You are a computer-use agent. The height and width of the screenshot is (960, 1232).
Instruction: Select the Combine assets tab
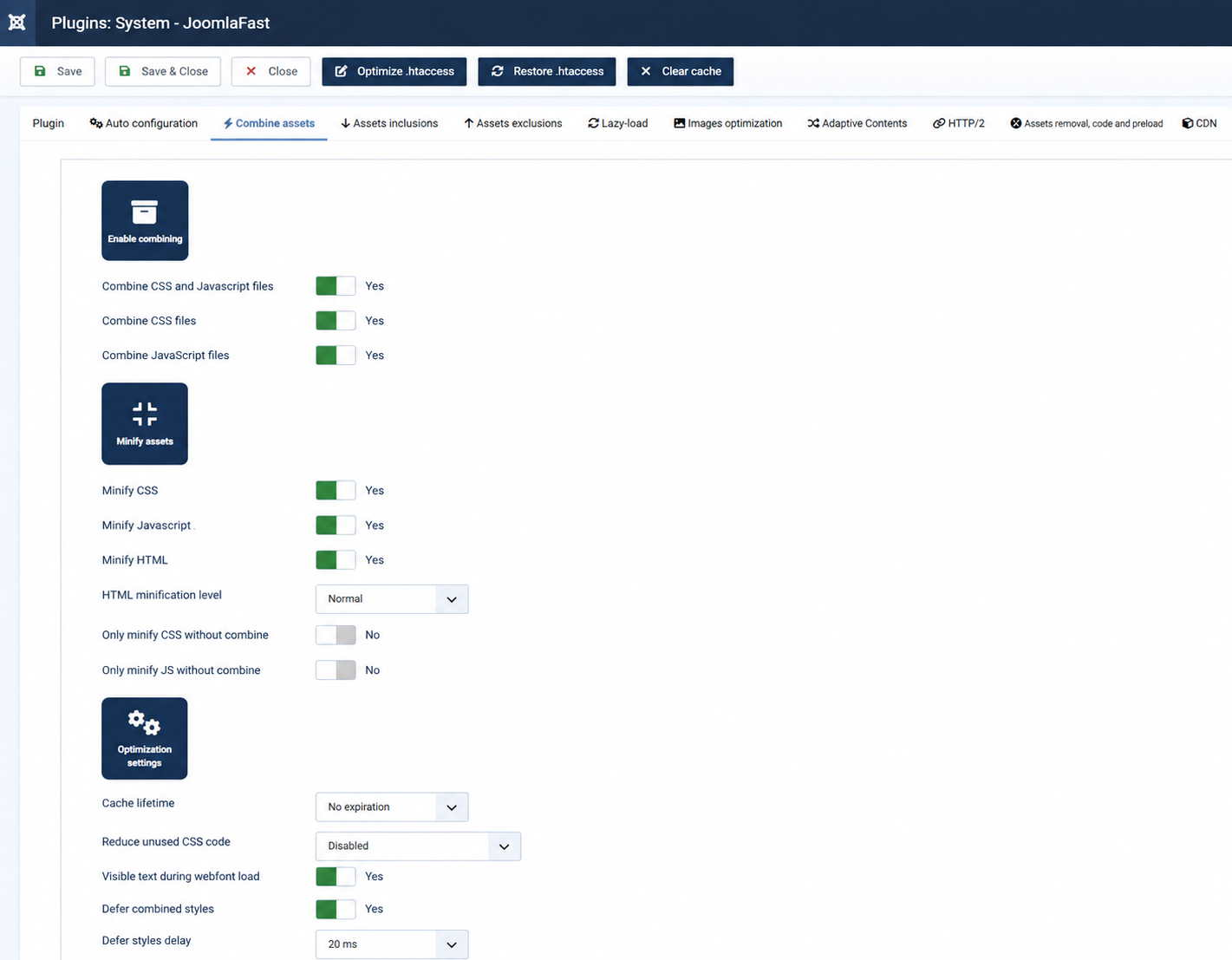[269, 123]
